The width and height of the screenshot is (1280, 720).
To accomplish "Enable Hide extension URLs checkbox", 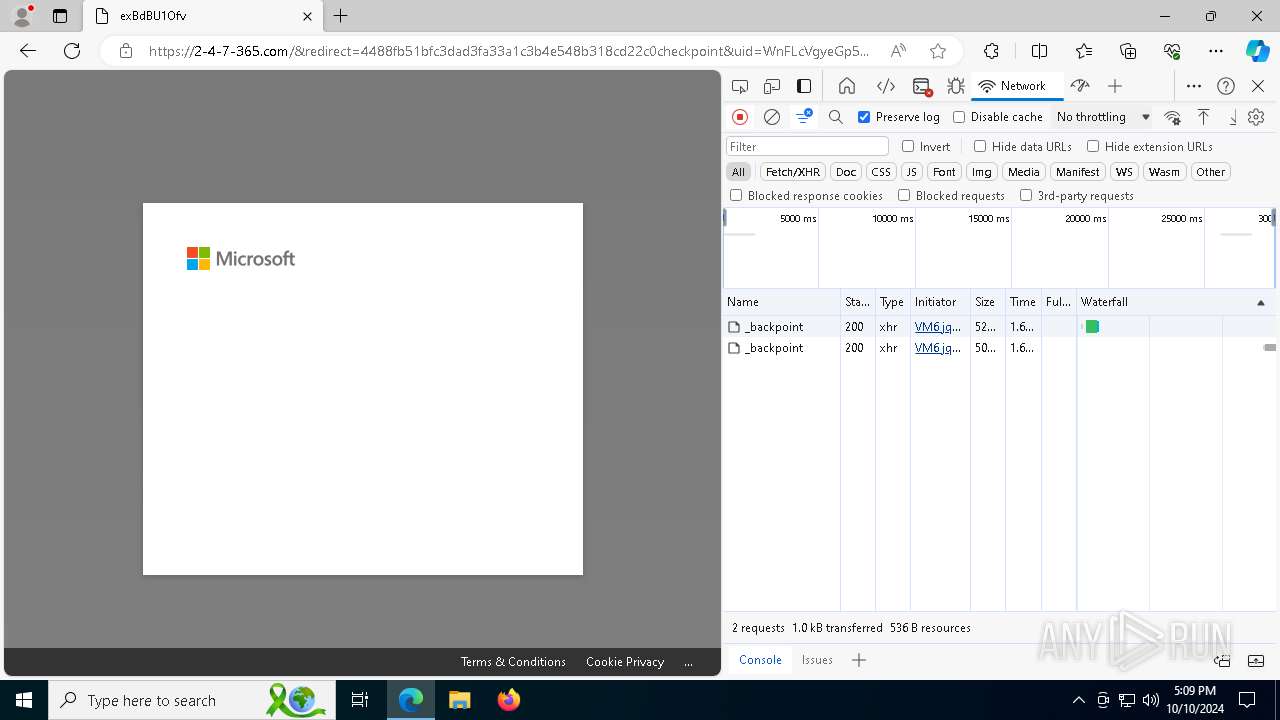I will 1093,146.
